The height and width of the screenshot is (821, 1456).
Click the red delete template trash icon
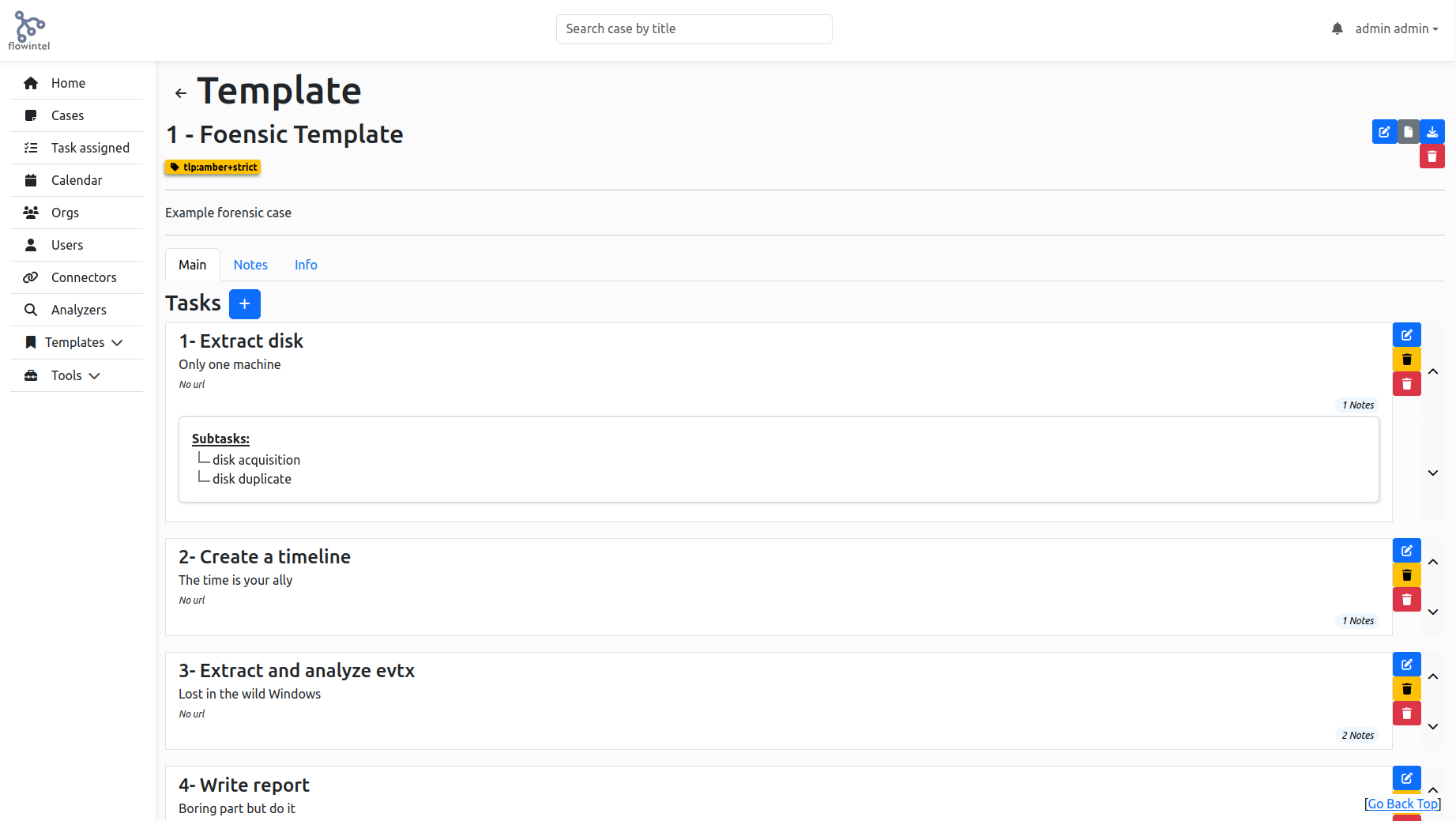1432,156
